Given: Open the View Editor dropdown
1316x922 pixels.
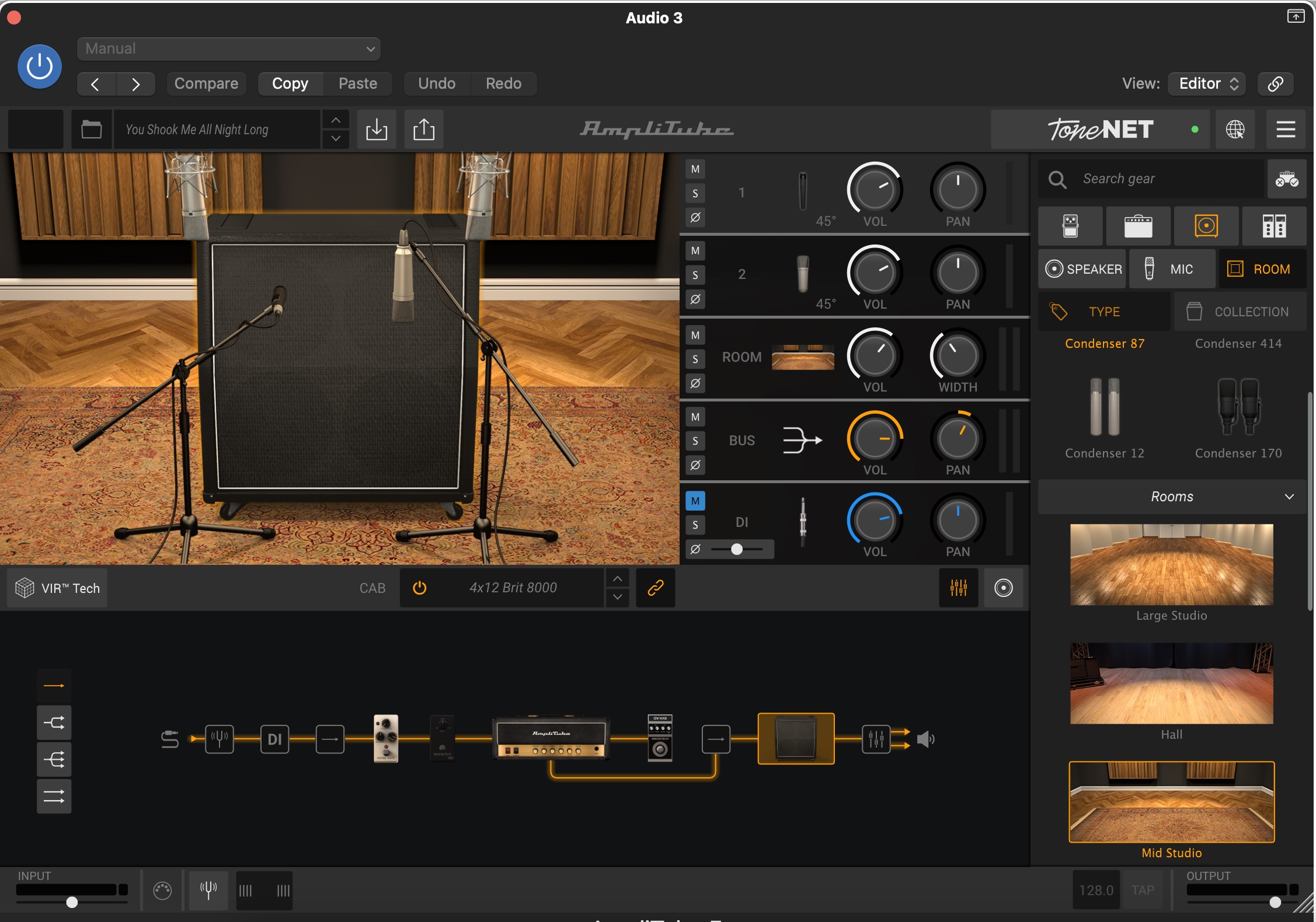Looking at the screenshot, I should pos(1207,84).
